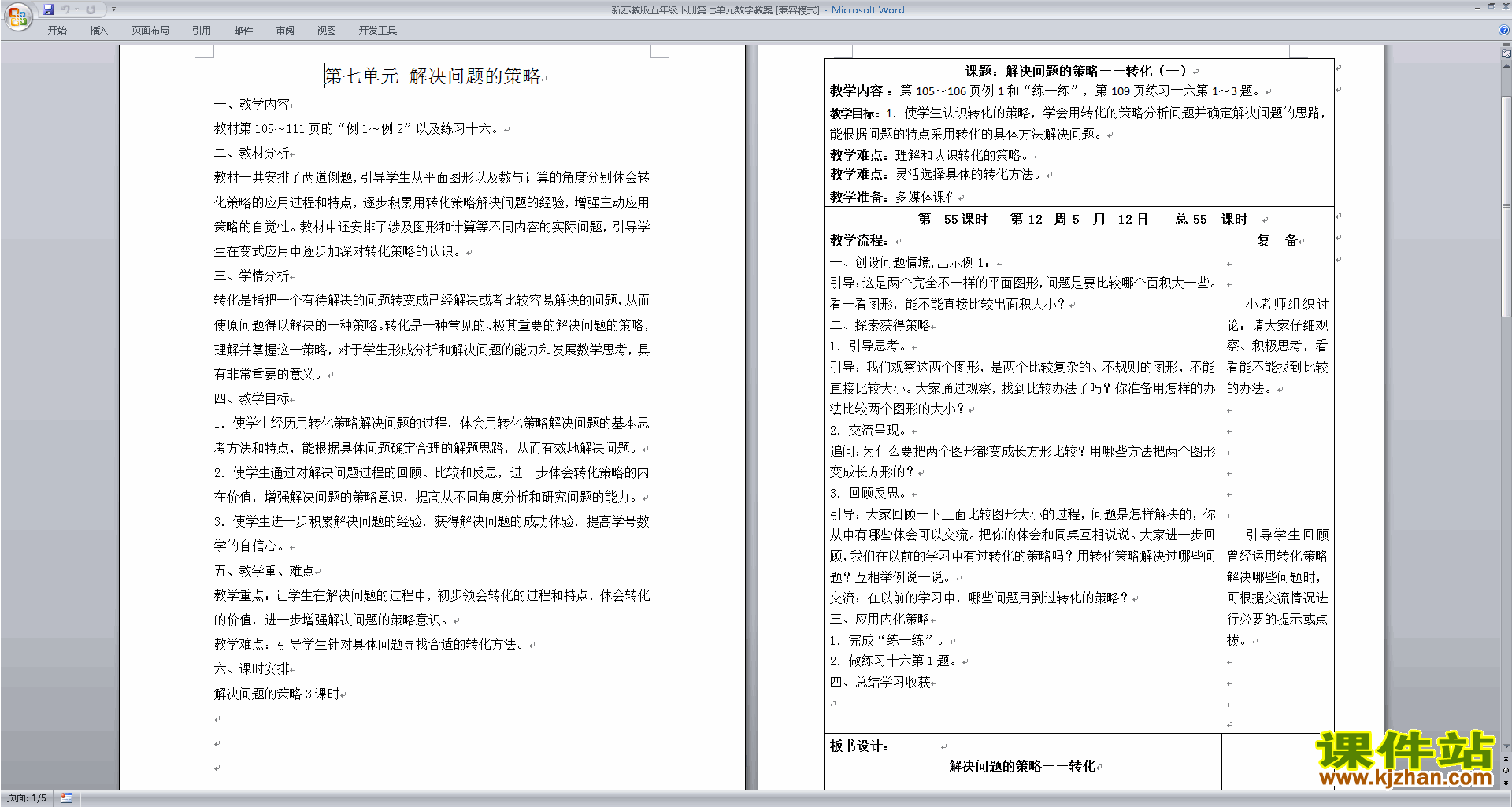1512x807 pixels.
Task: Click the line 教学难点：引导学生针对具体问题
Action: [x=370, y=644]
